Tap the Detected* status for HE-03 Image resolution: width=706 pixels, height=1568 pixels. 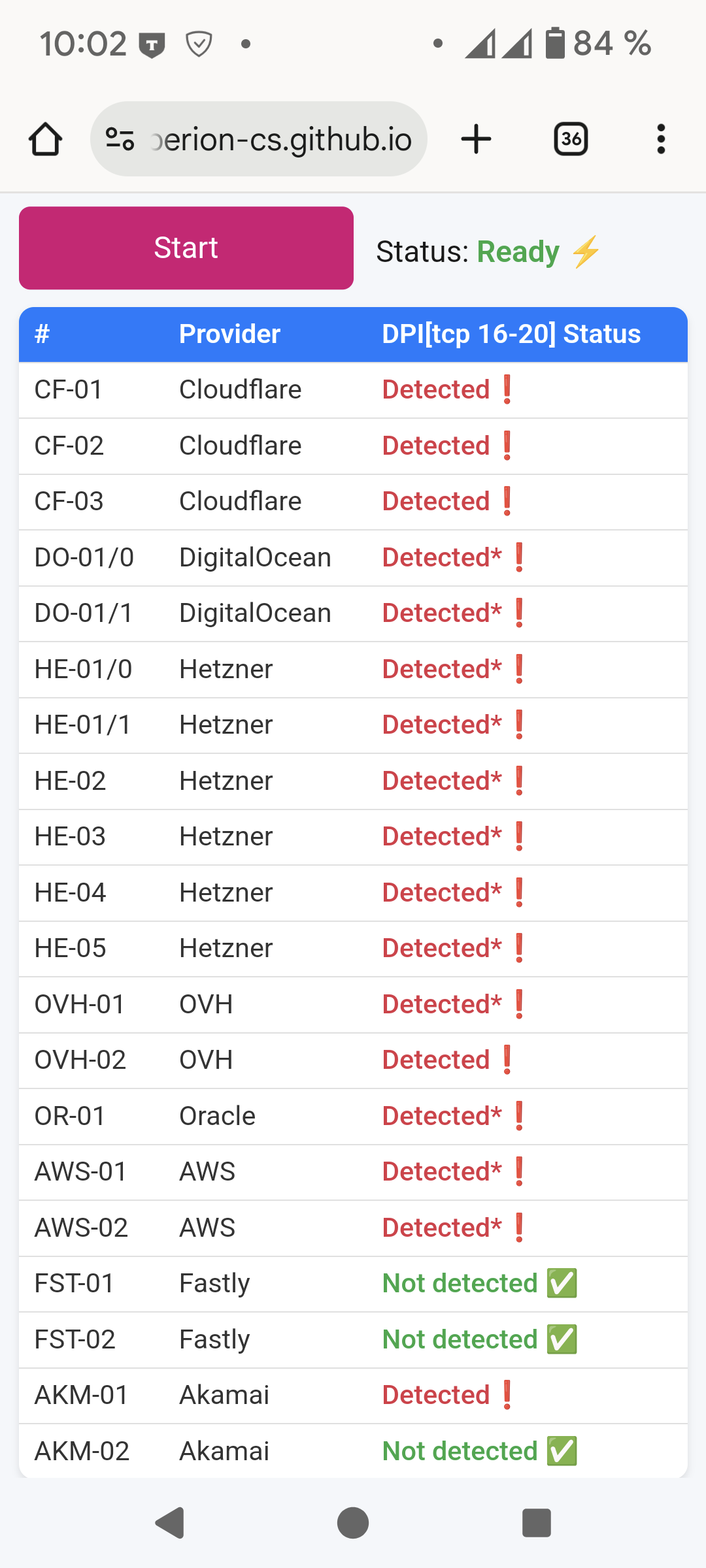point(442,837)
